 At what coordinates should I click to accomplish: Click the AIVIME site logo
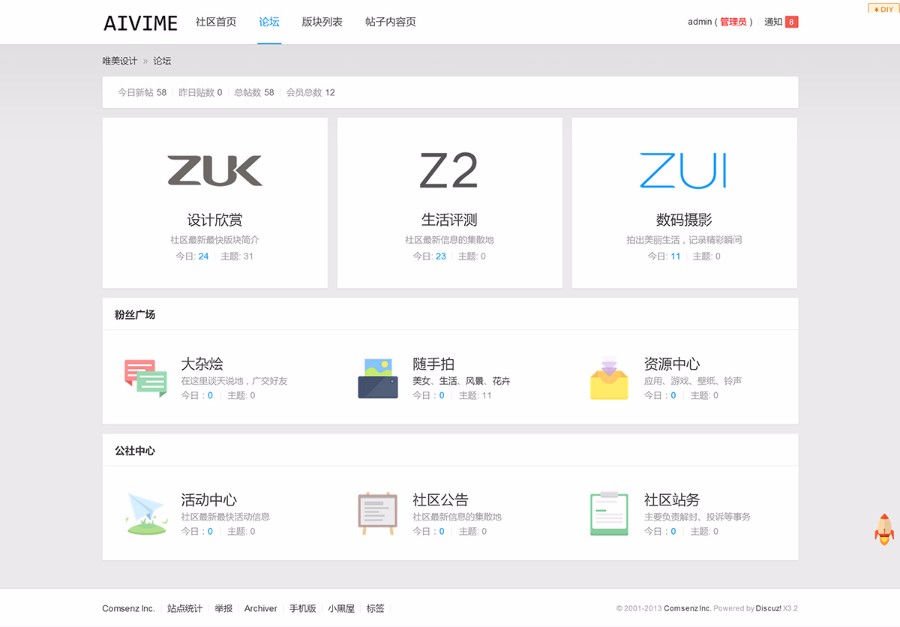tap(140, 23)
